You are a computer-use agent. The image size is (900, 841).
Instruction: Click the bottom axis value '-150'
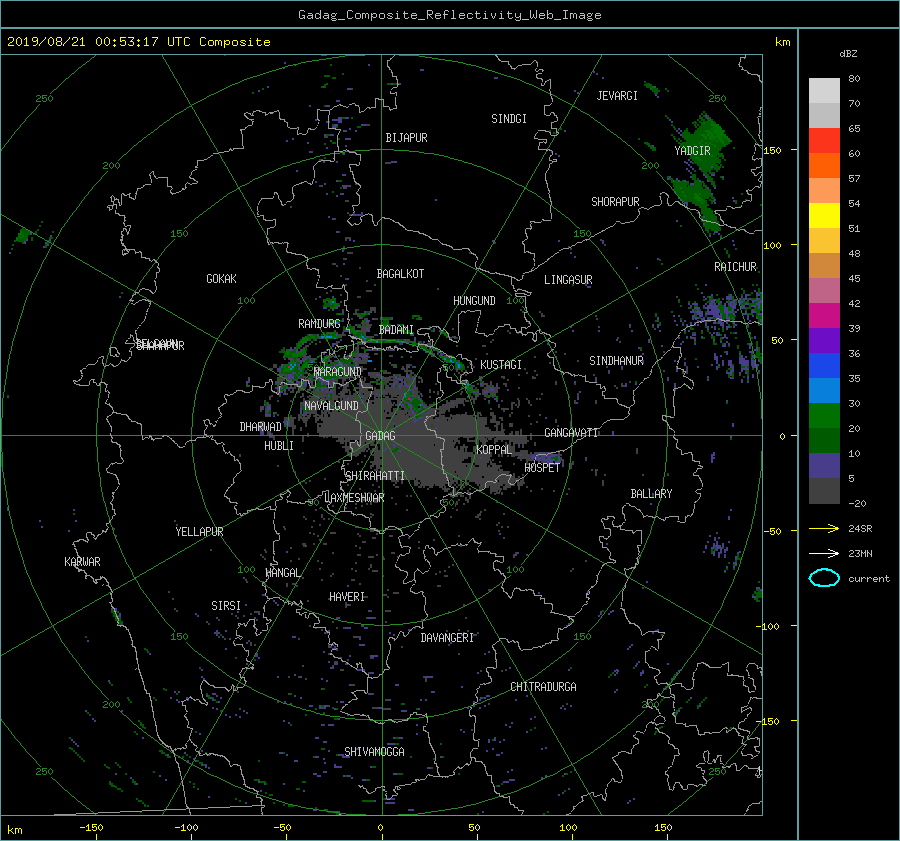tap(91, 828)
